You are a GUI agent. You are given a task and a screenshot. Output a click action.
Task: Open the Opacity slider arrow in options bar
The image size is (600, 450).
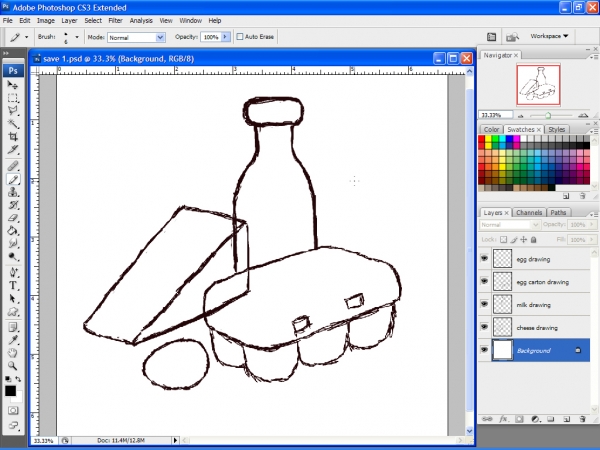point(225,37)
